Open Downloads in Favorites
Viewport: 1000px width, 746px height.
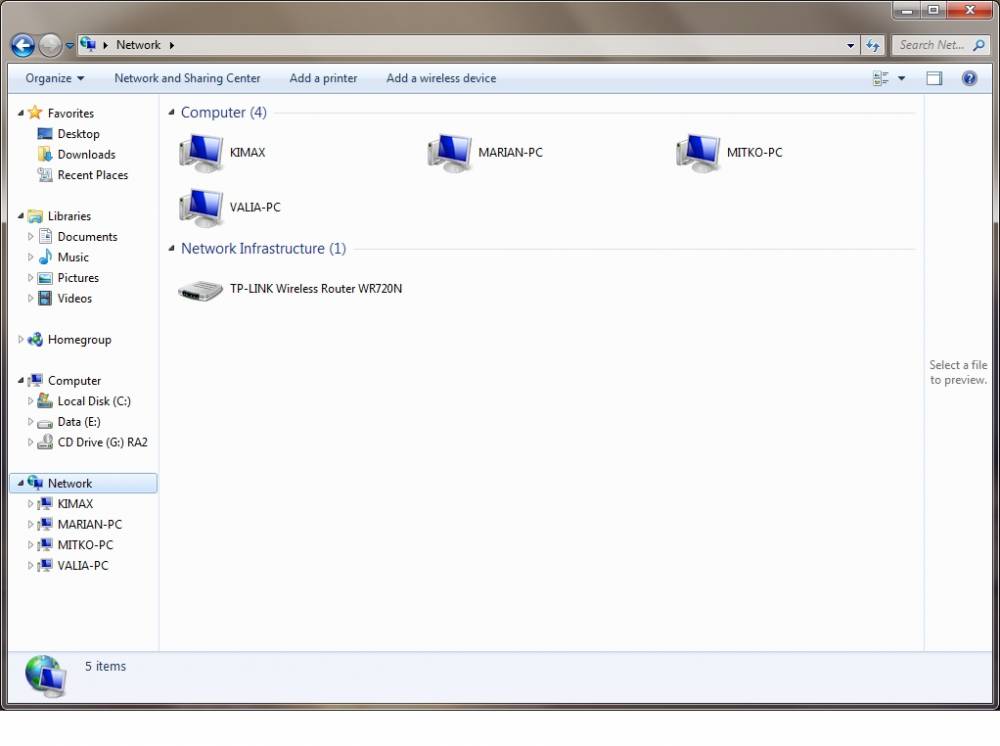[86, 154]
